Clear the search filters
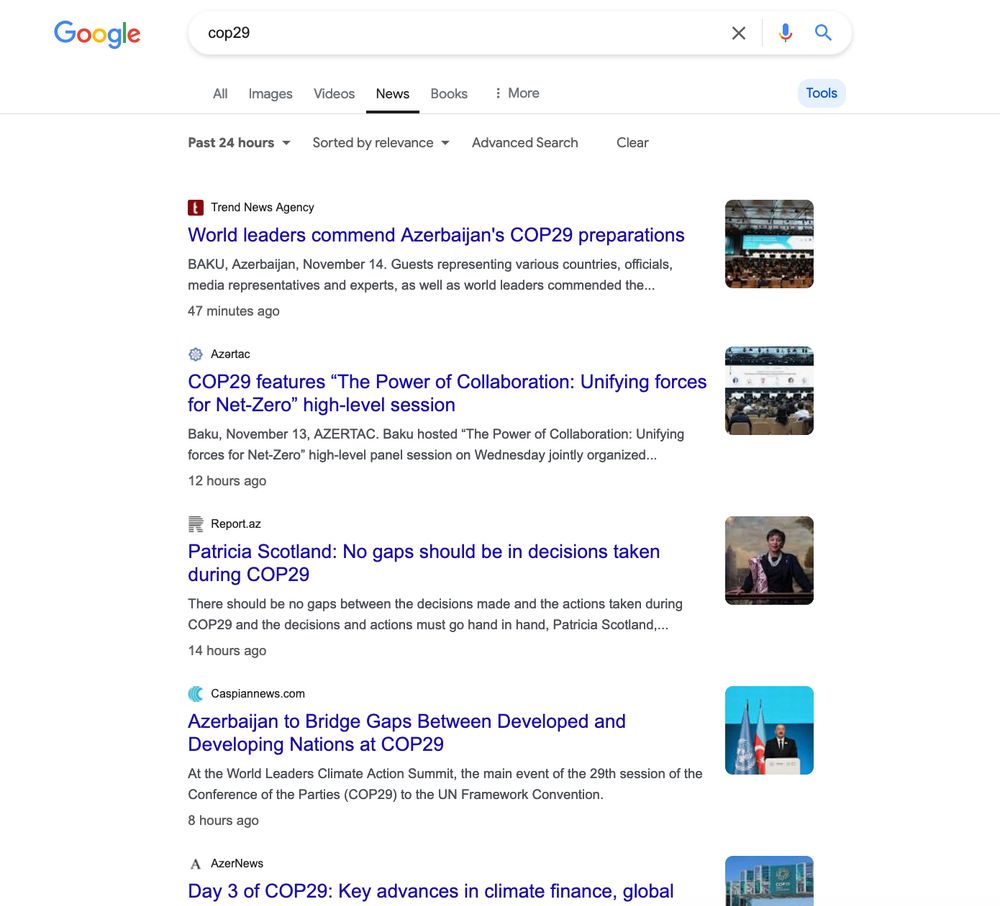Viewport: 1000px width, 906px height. (632, 143)
